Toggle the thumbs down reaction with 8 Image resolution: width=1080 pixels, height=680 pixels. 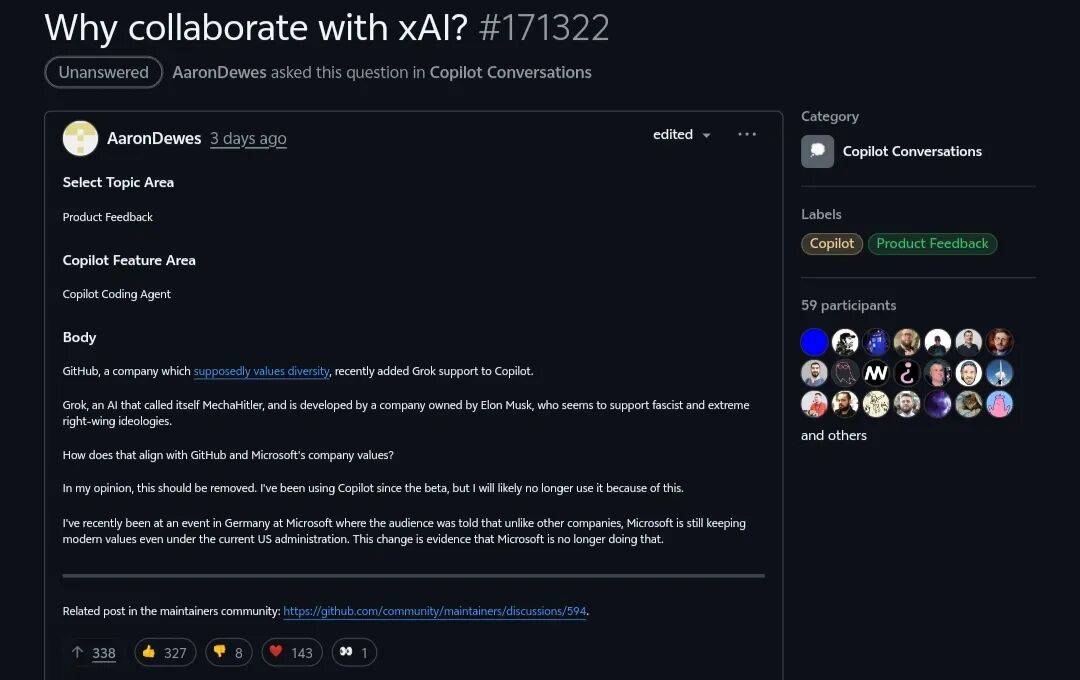click(x=229, y=652)
